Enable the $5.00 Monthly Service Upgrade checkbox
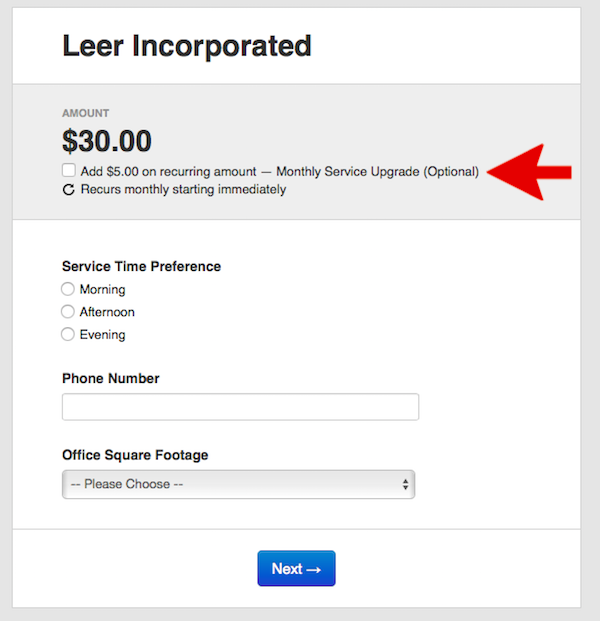 point(68,171)
